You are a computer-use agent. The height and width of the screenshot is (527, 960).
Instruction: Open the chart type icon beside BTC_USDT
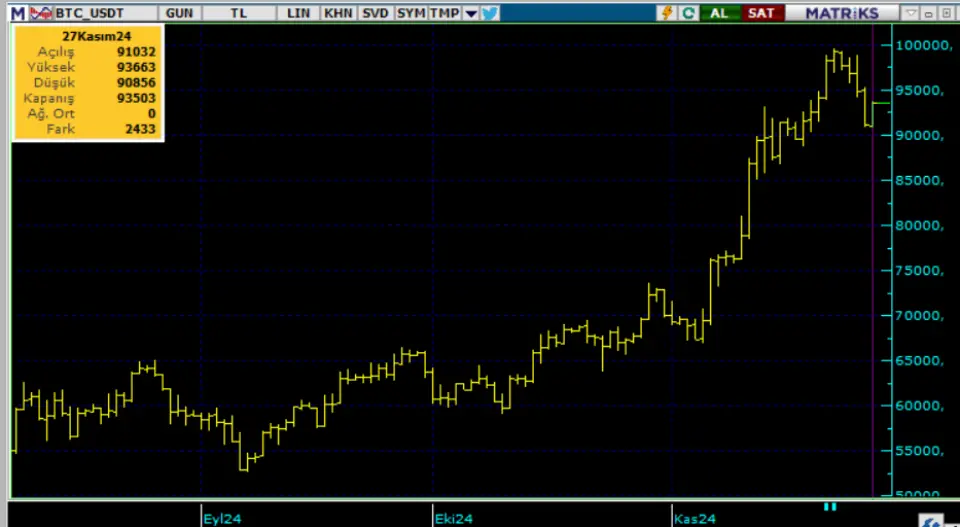tap(39, 13)
